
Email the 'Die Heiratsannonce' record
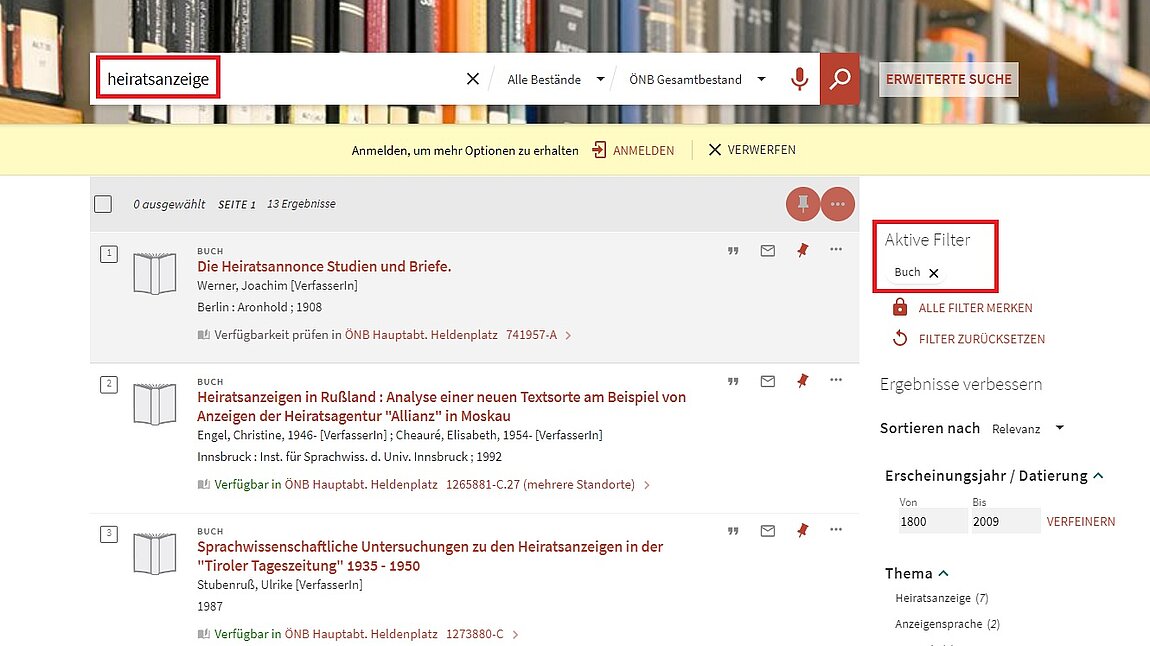[768, 251]
